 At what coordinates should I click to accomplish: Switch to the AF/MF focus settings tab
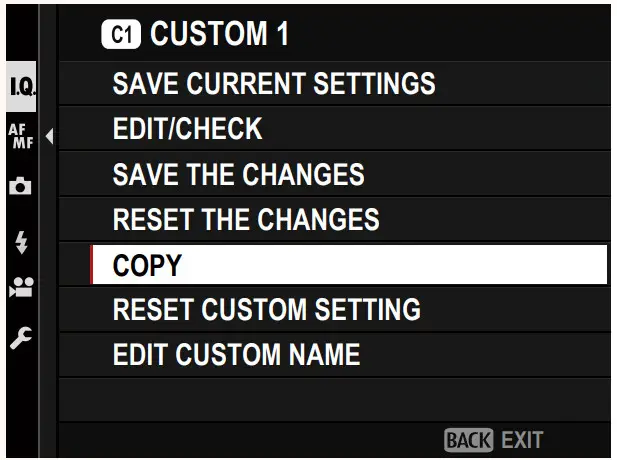pyautogui.click(x=19, y=135)
